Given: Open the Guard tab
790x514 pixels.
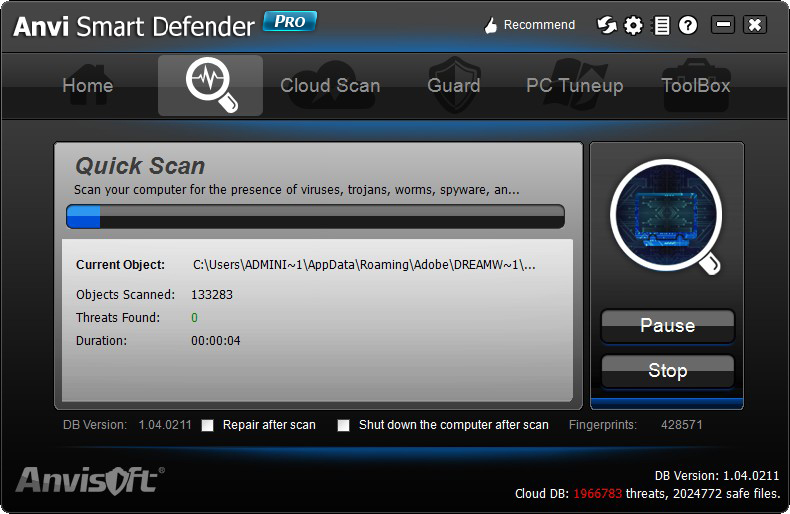Looking at the screenshot, I should [x=453, y=85].
